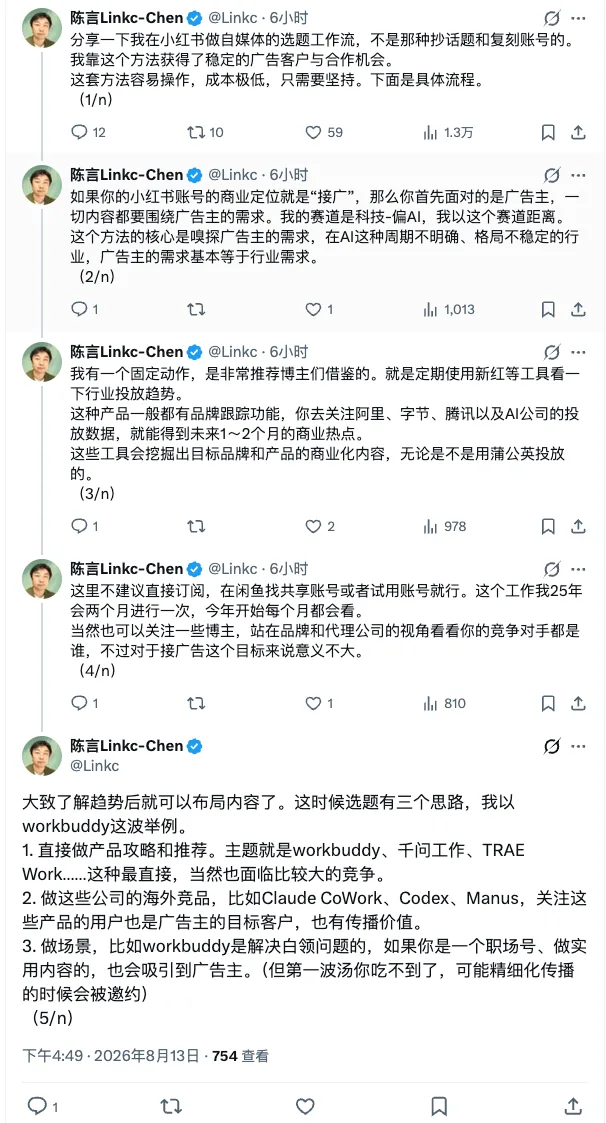The width and height of the screenshot is (606, 1123).
Task: Open profile avatar of the (4/n) tweet
Action: pos(42,579)
